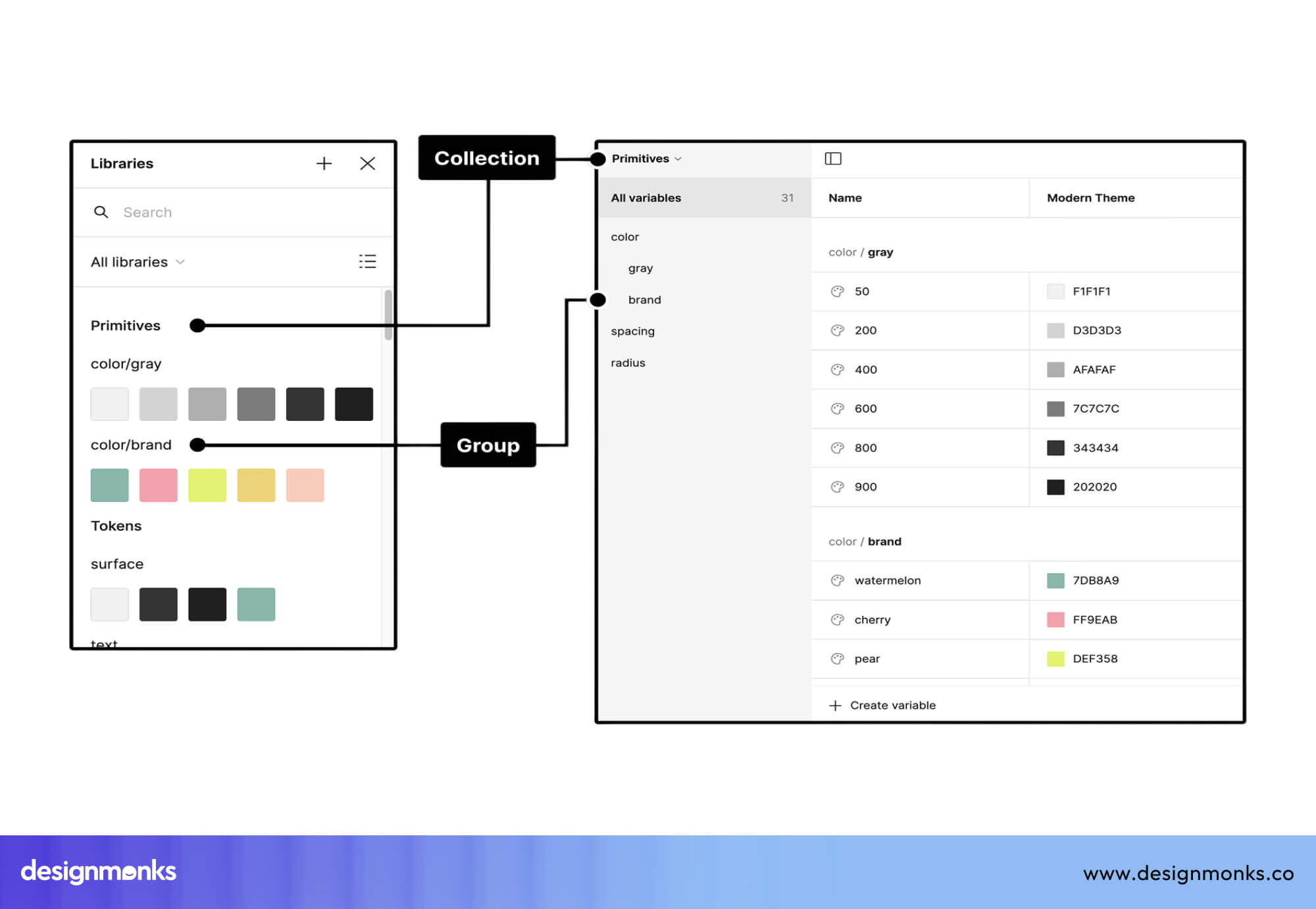
Task: Toggle the sidebar panel icon
Action: click(x=833, y=159)
